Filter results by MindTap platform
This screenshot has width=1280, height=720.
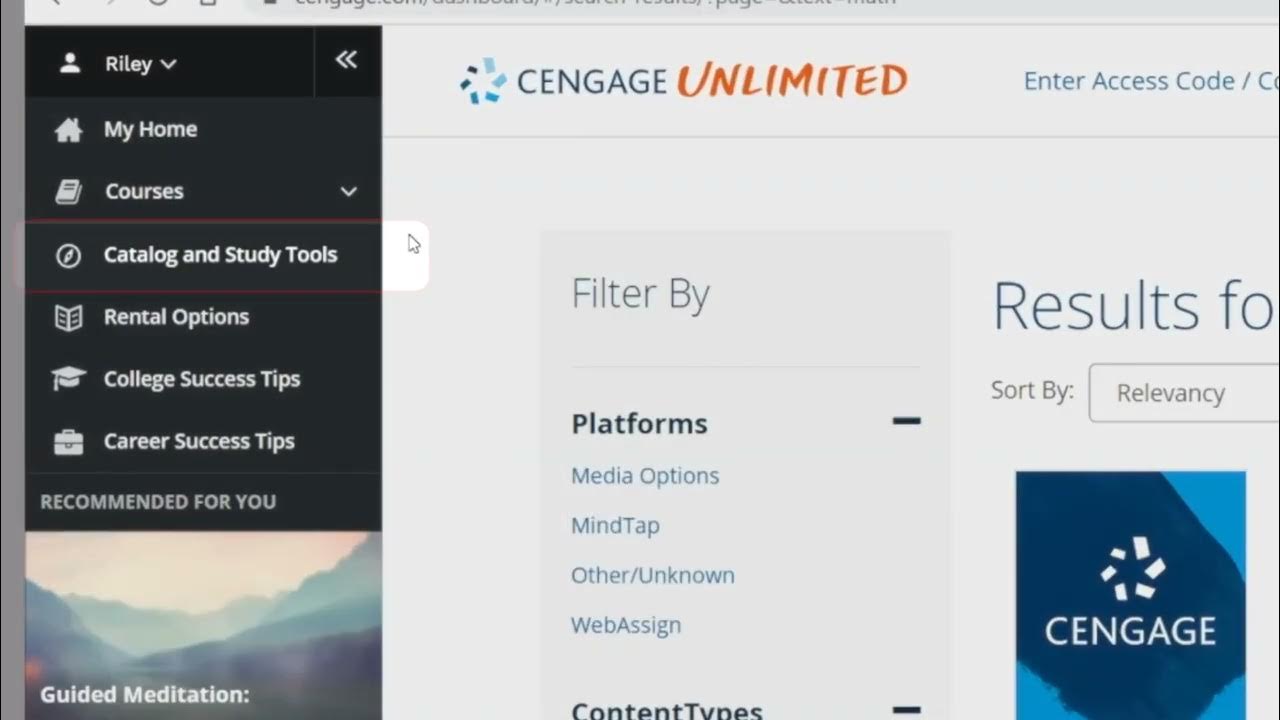click(x=615, y=525)
